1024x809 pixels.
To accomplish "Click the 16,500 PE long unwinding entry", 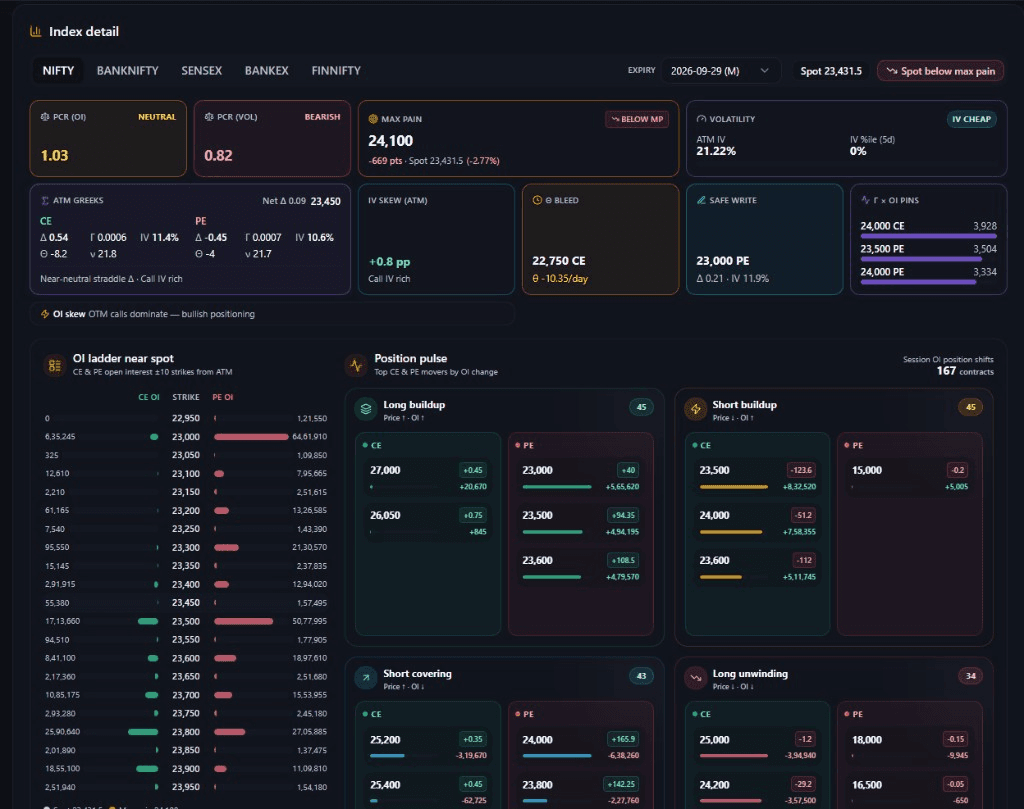I will [x=910, y=791].
